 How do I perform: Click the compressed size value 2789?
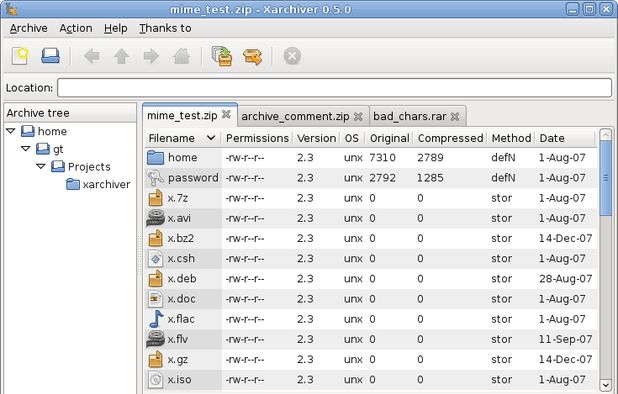[430, 158]
